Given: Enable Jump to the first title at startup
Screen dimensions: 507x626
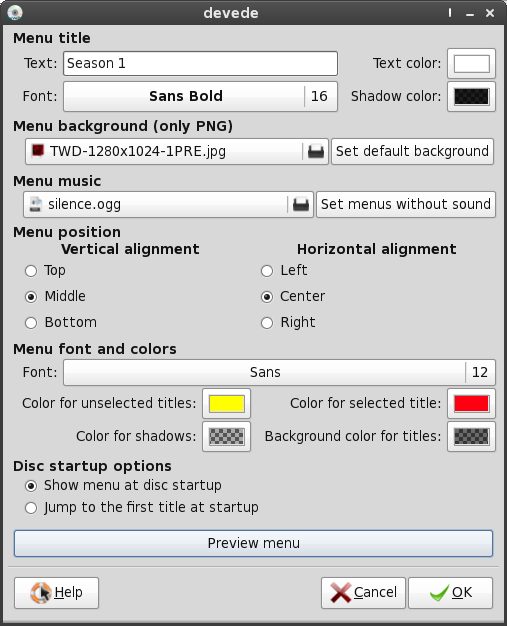Looking at the screenshot, I should [x=31, y=508].
